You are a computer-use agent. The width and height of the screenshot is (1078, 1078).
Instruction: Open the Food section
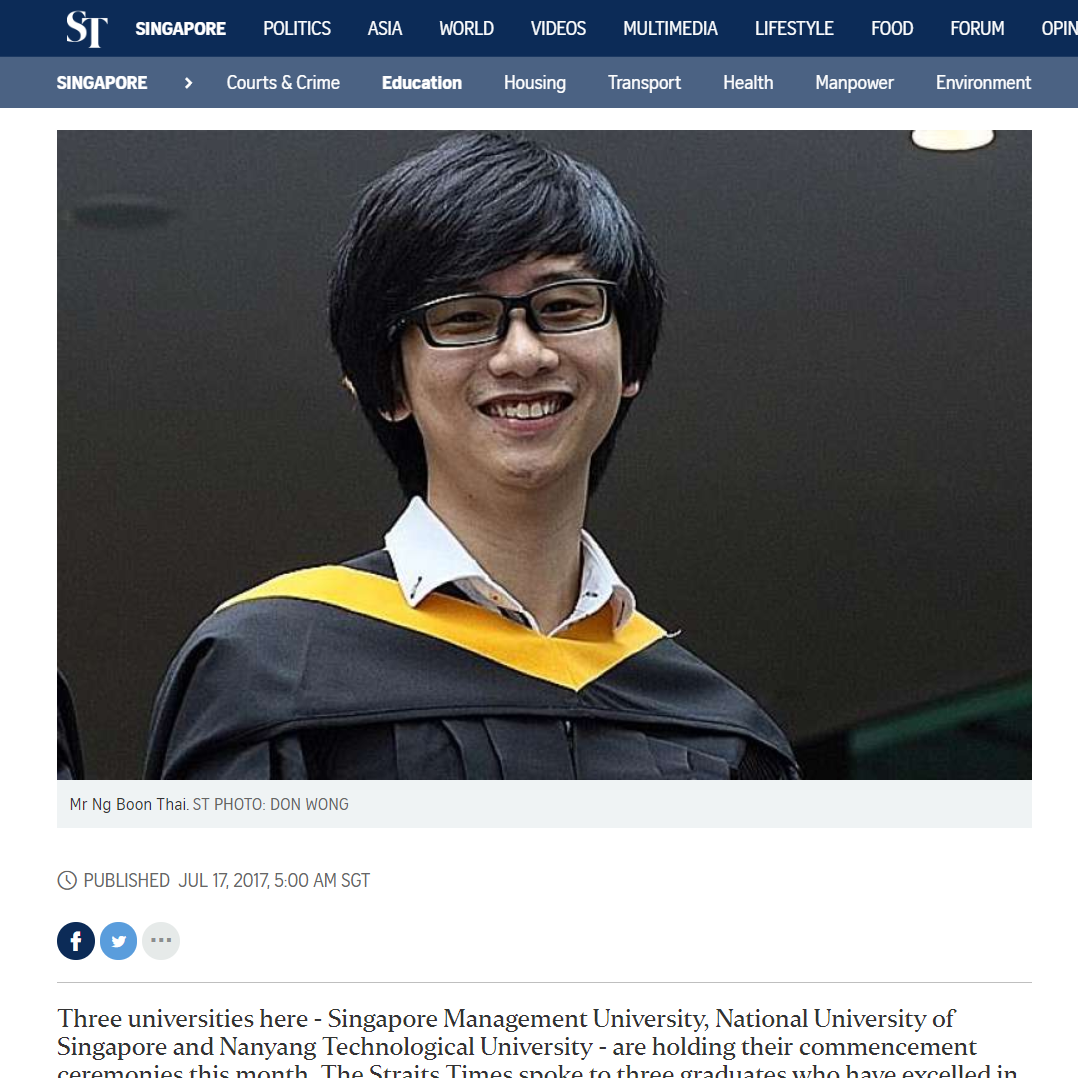tap(892, 28)
